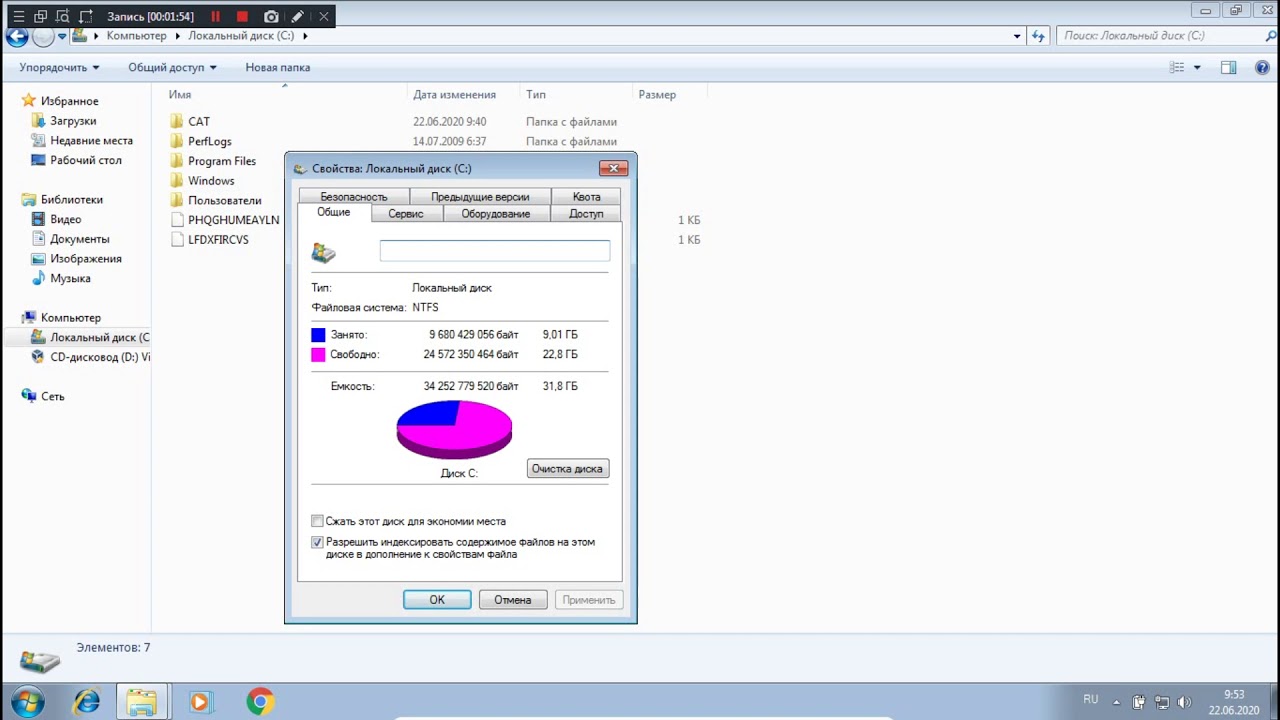The width and height of the screenshot is (1280, 720).
Task: Switch to Квота tab
Action: click(x=586, y=197)
